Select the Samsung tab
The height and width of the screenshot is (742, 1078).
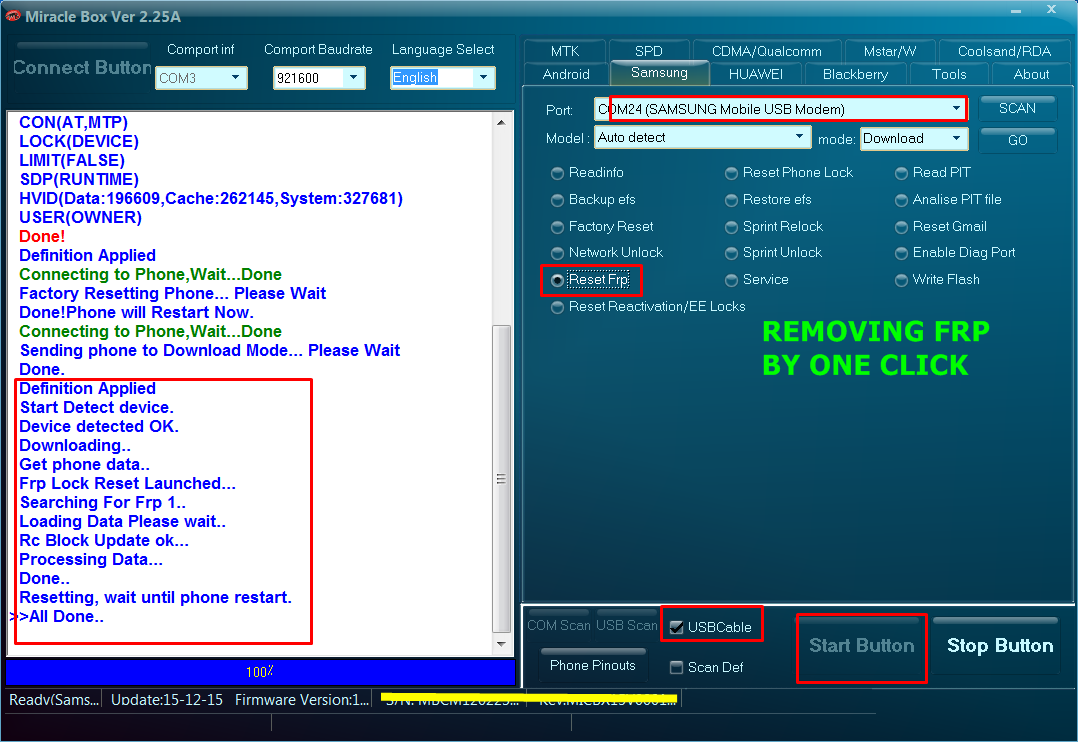pyautogui.click(x=659, y=73)
